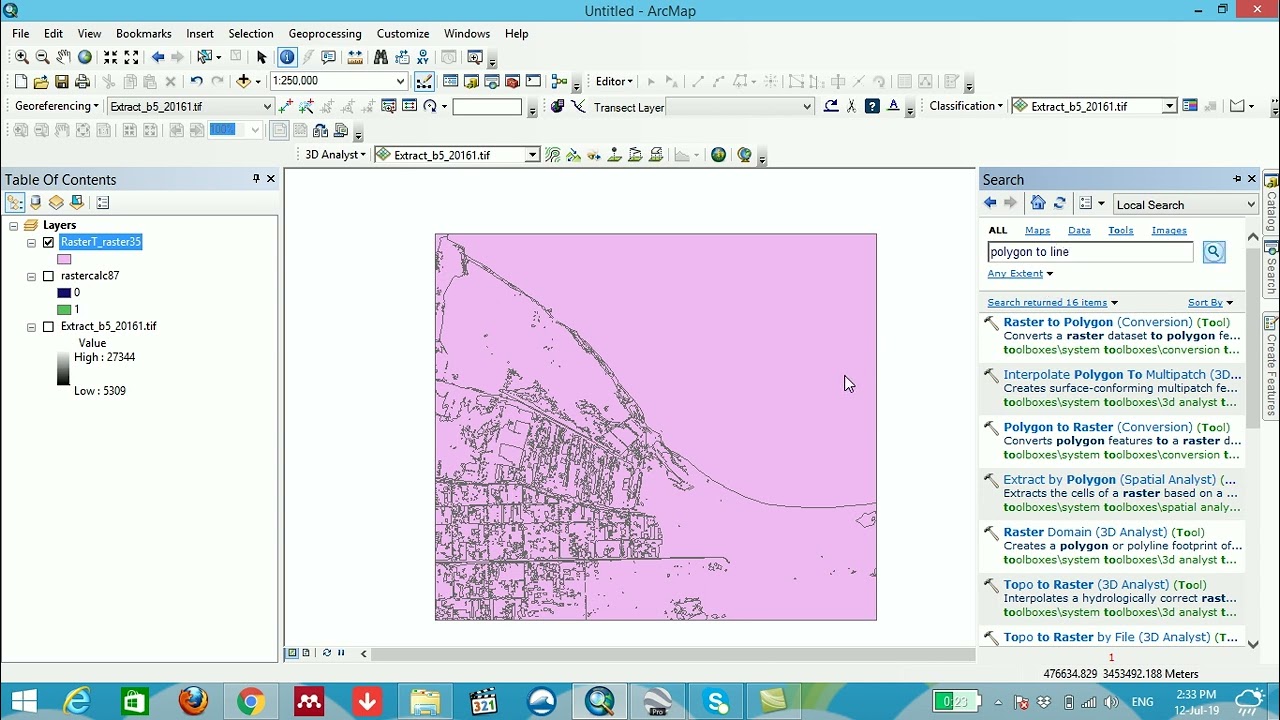The image size is (1280, 720).
Task: Click the pink RasterT_raster35 symbol swatch
Action: click(64, 260)
